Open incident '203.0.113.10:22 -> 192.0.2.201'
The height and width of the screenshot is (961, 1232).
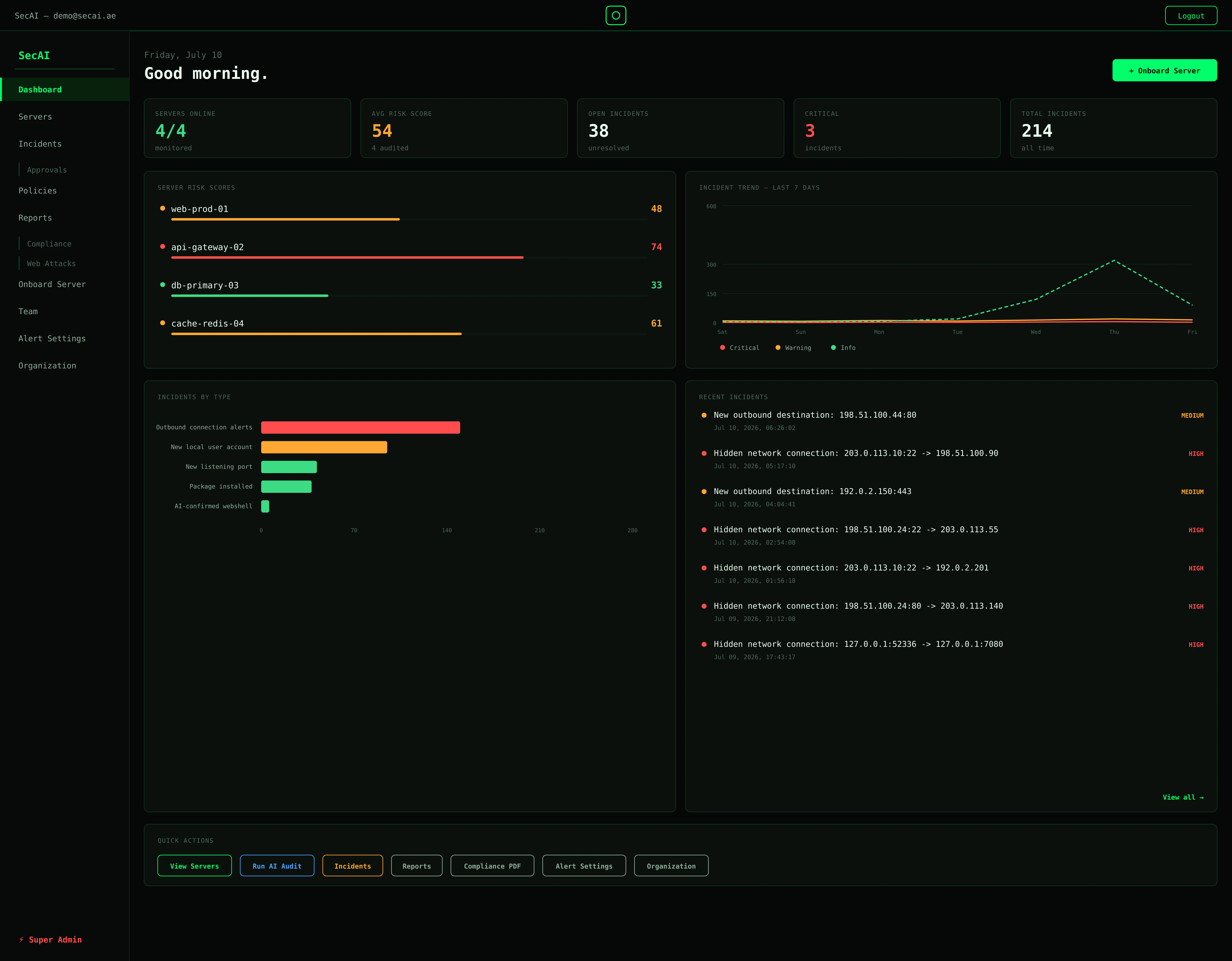coord(951,574)
